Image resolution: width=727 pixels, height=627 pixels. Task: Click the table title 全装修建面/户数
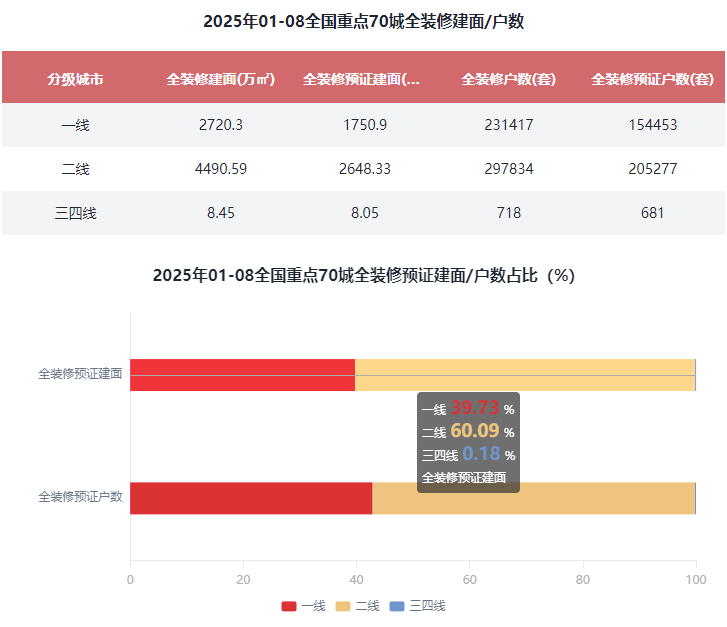click(363, 22)
